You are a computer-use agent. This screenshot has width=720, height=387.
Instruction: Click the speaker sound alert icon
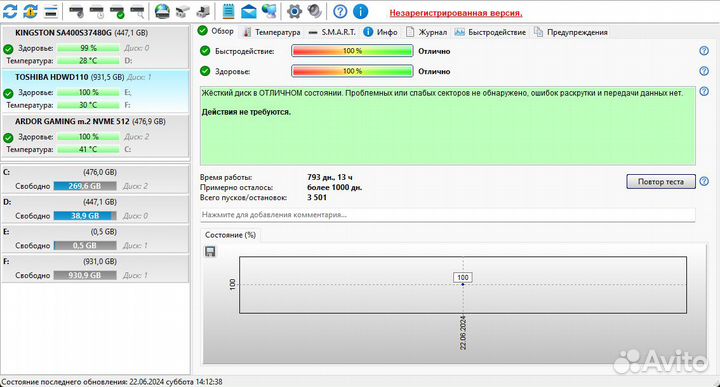pyautogui.click(x=315, y=11)
